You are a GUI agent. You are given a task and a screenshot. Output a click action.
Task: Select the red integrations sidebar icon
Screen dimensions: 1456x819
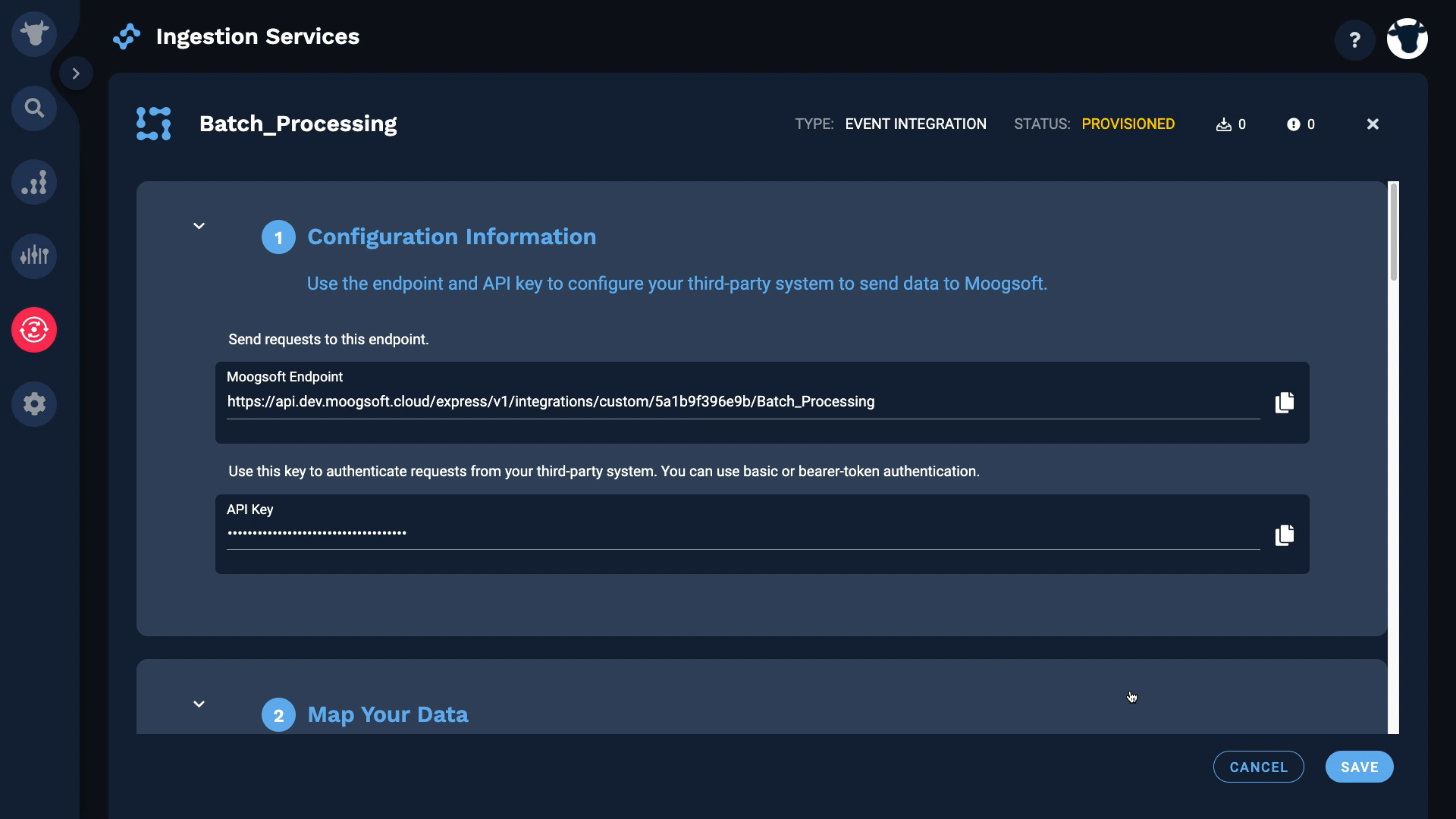coord(34,330)
